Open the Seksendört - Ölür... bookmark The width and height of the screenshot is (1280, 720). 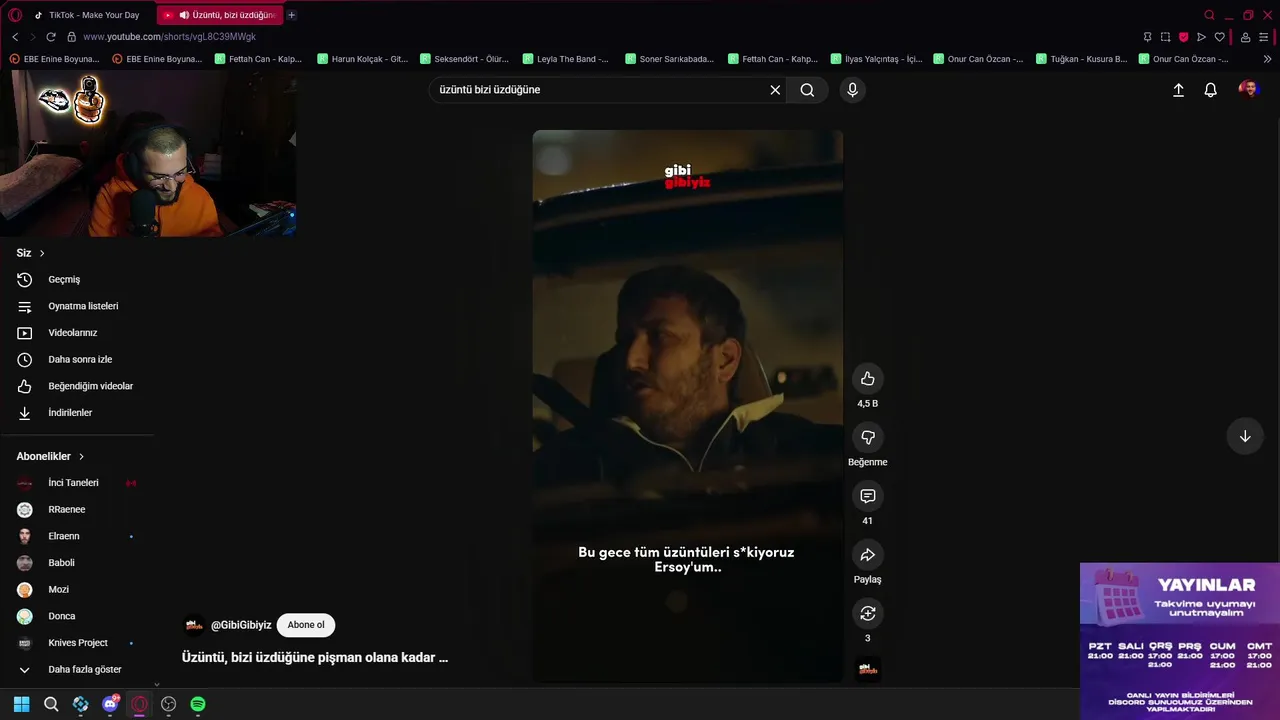465,59
